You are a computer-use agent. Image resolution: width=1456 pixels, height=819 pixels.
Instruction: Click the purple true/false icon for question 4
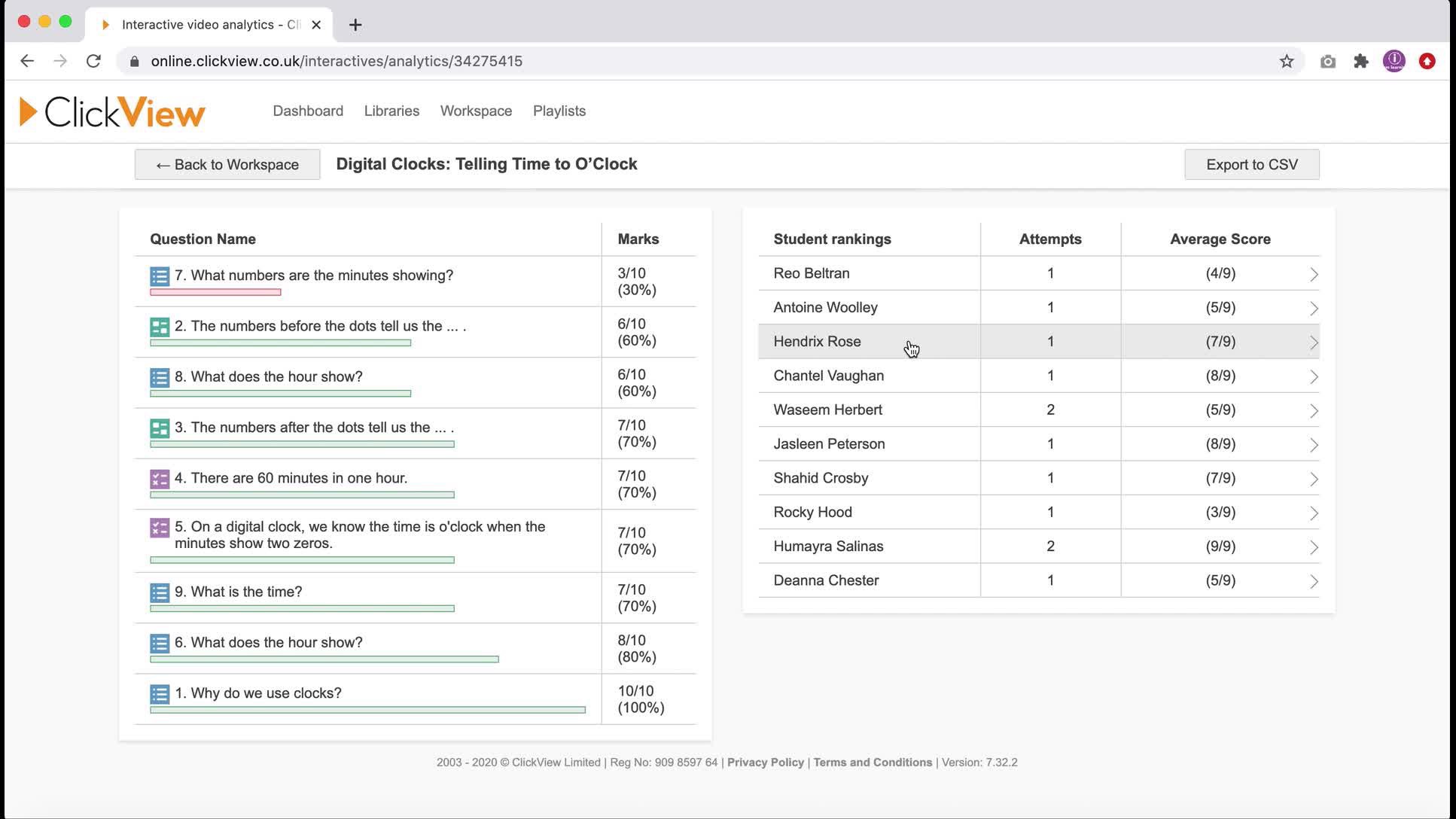coord(159,479)
